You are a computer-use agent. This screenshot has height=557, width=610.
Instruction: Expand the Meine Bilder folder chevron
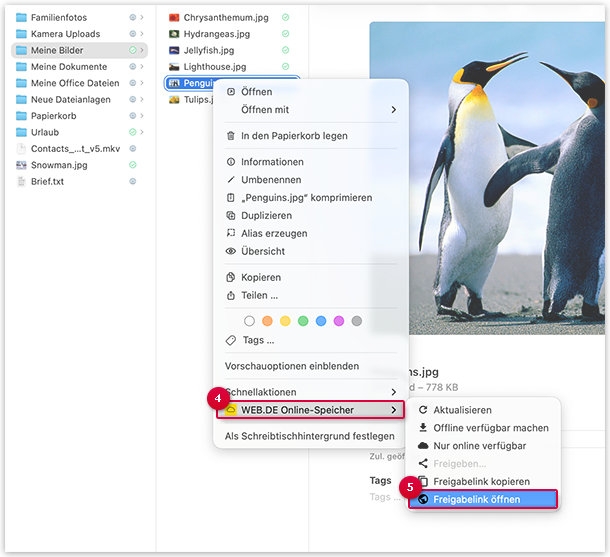tap(142, 50)
